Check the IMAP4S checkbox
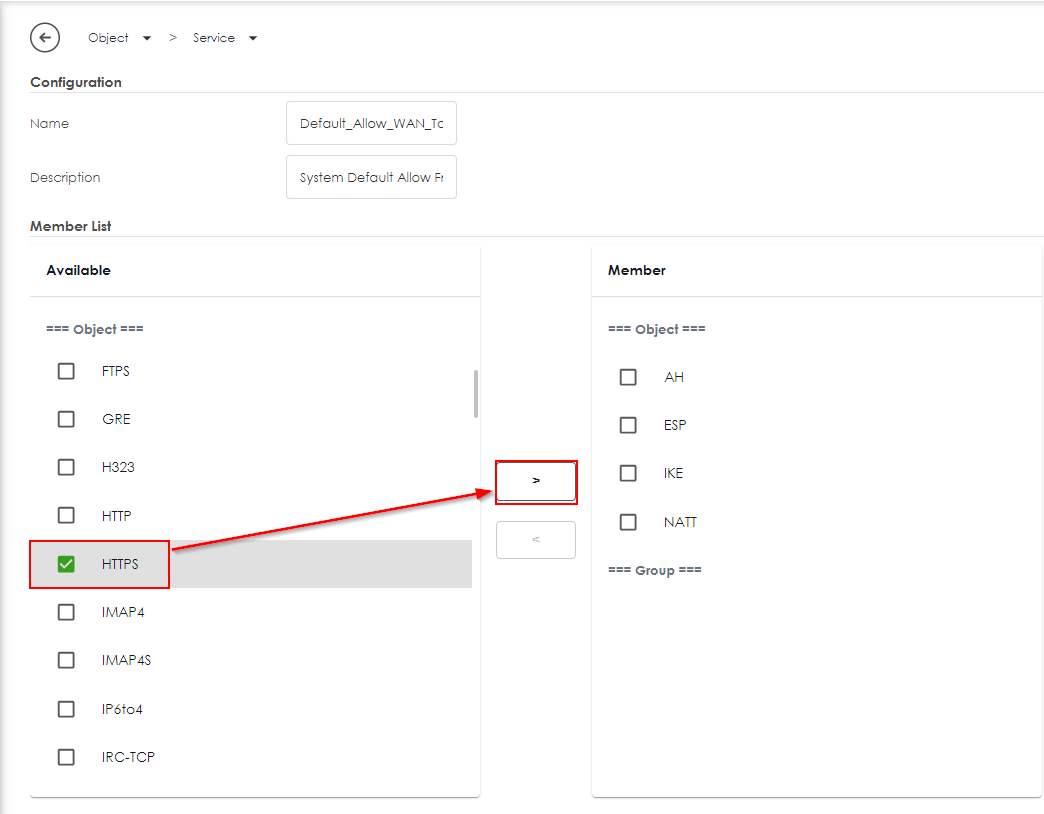The image size is (1044, 814). [x=66, y=660]
